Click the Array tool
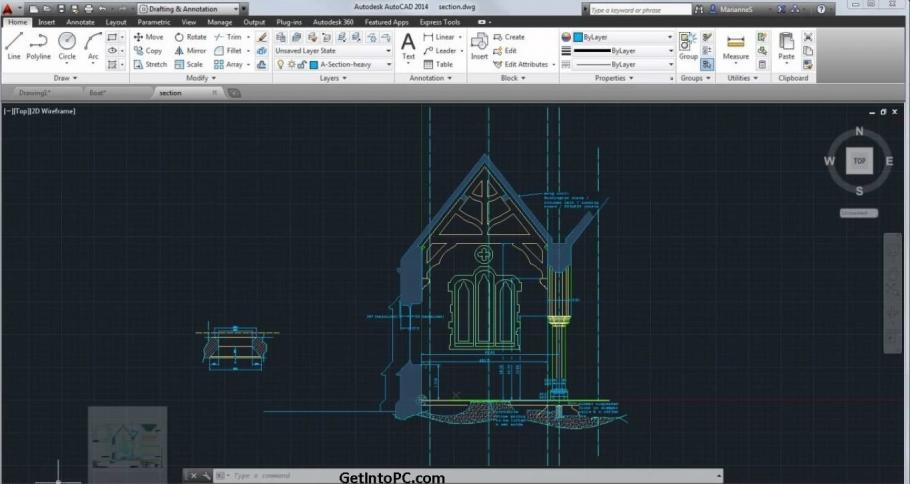910x484 pixels. tap(228, 64)
